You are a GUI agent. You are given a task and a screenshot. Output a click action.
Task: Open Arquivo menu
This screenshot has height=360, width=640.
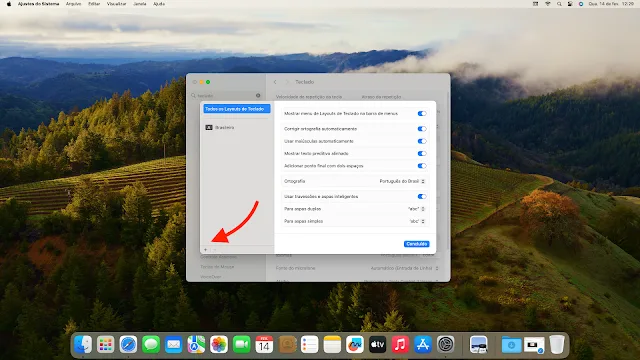[73, 4]
